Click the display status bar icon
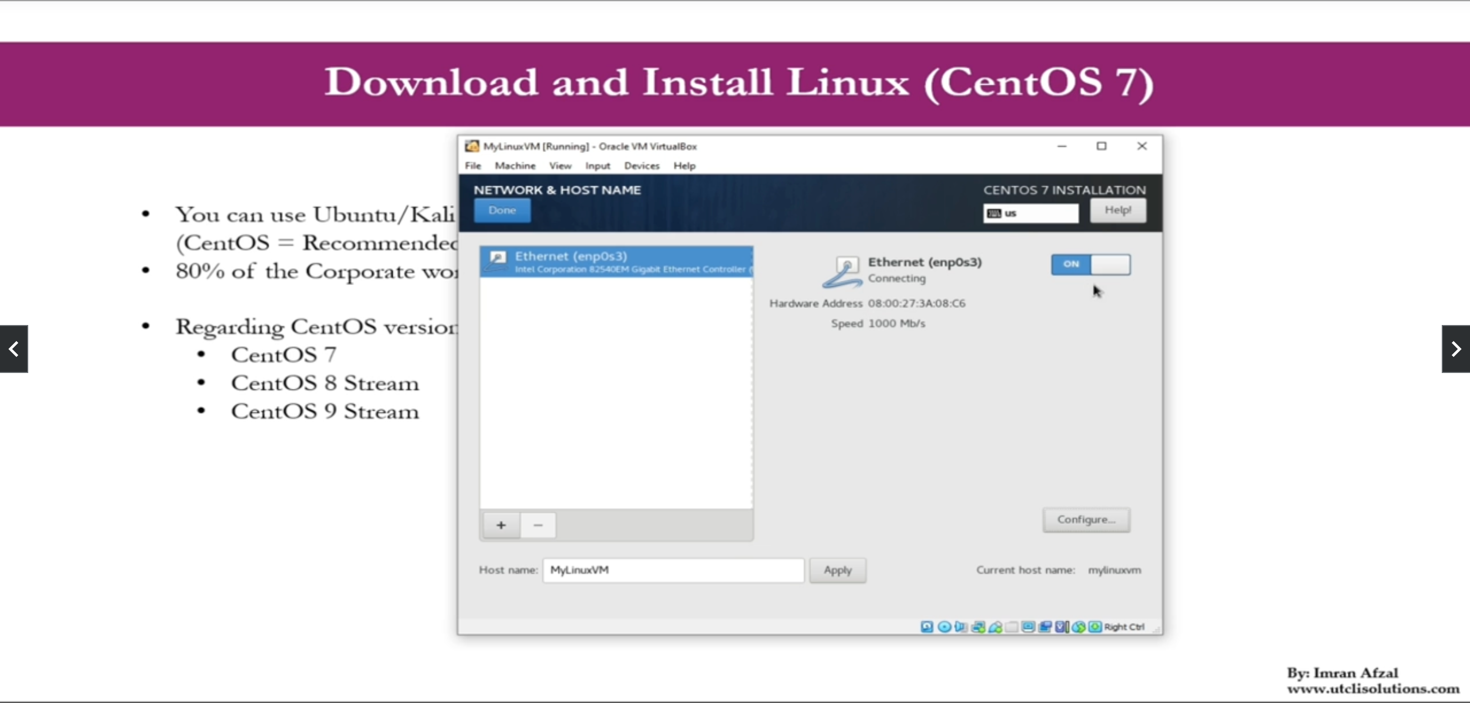This screenshot has height=703, width=1470. tap(1028, 627)
